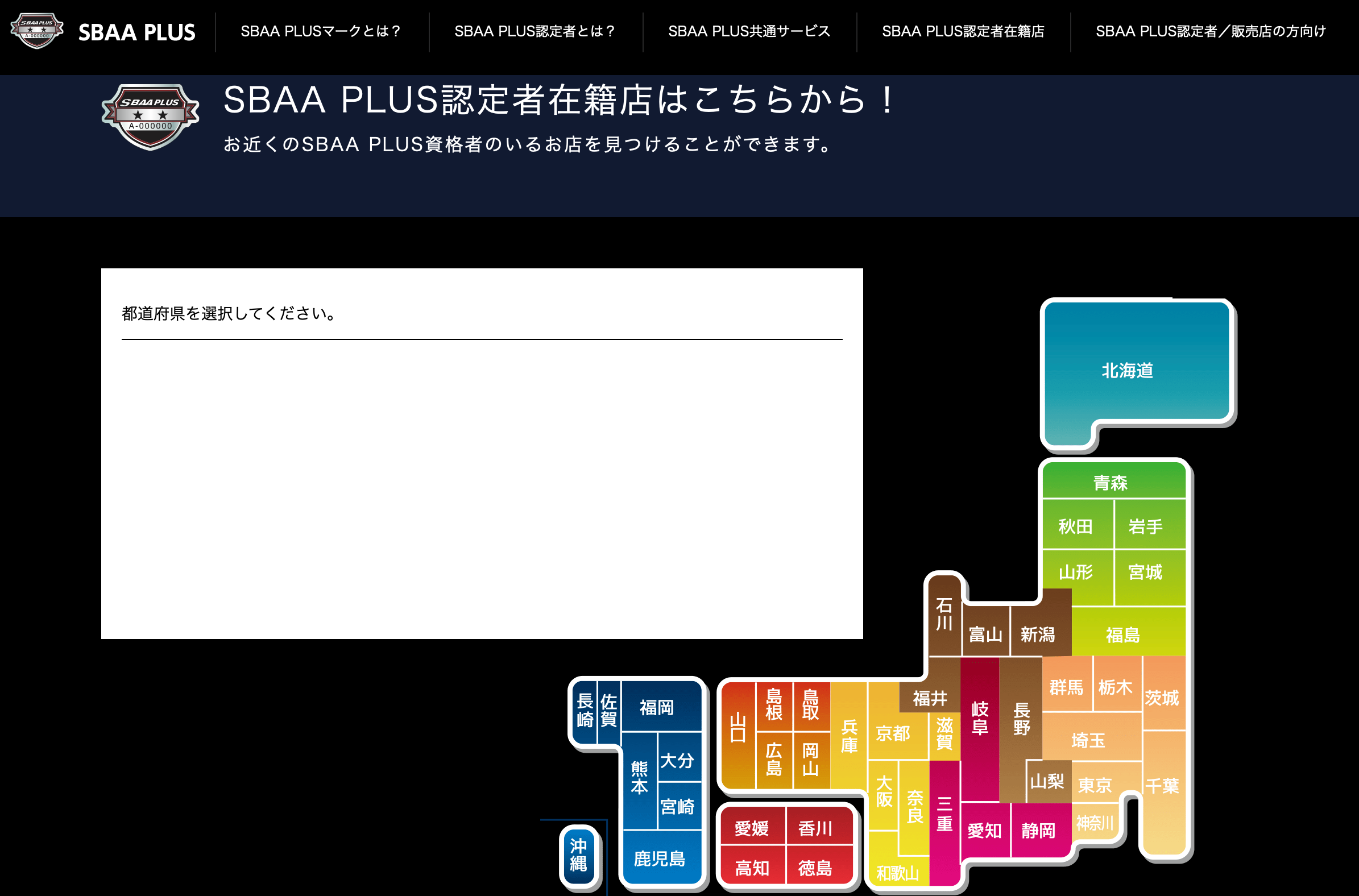Select 北海道 on the map

click(1127, 370)
